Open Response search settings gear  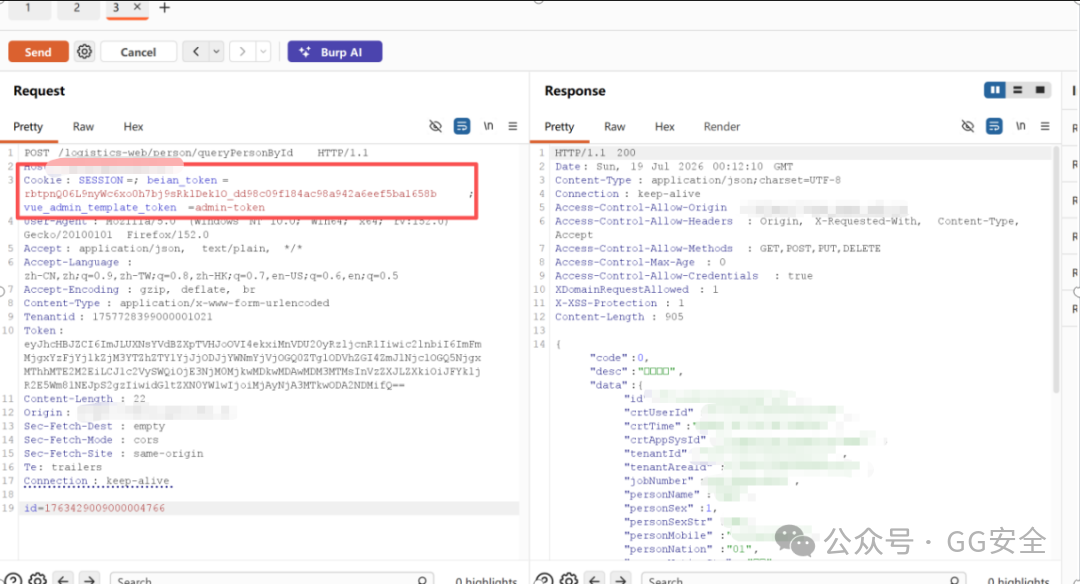coord(569,580)
